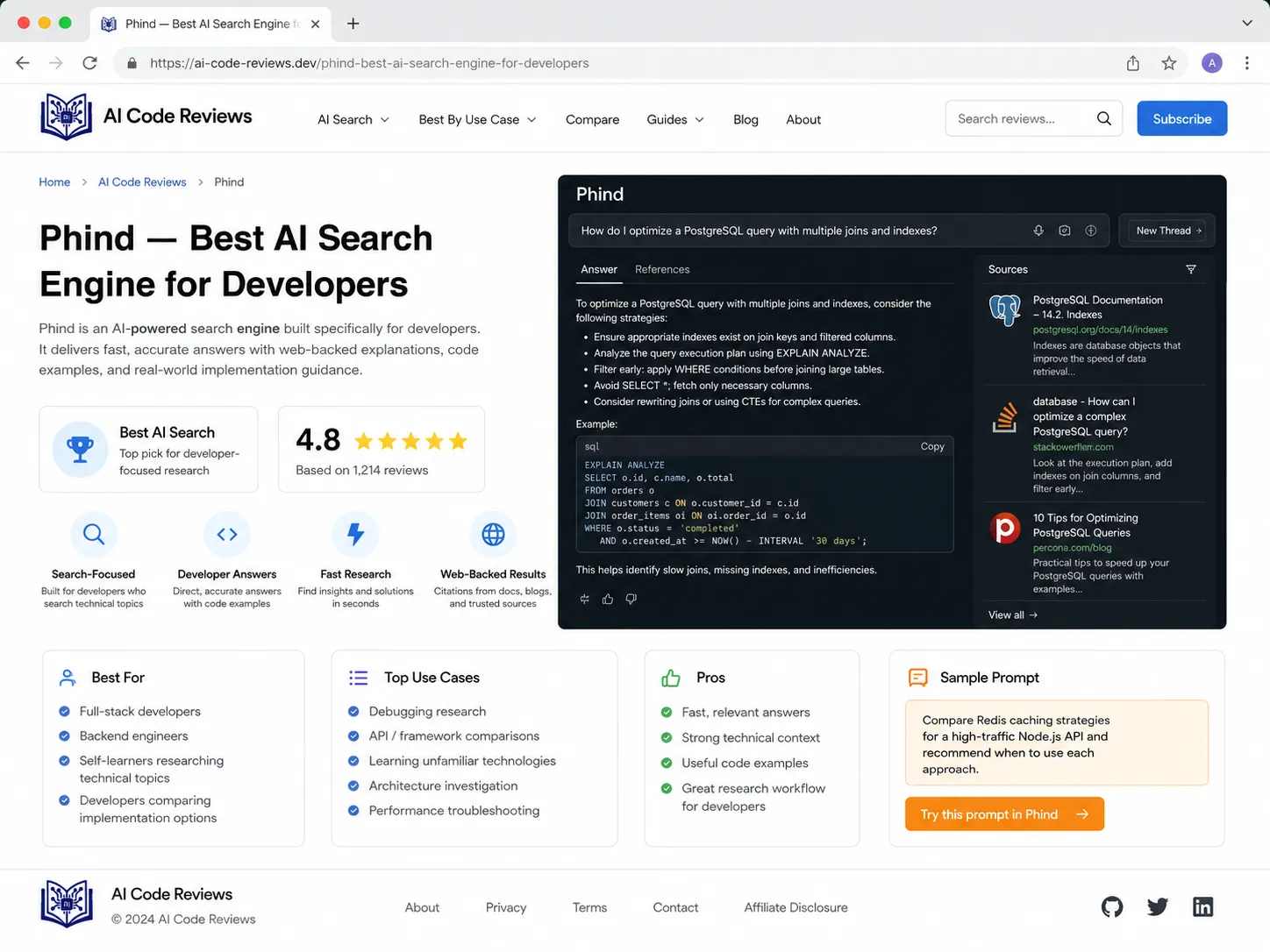This screenshot has width=1270, height=952.
Task: Open the About nav item in header
Action: (803, 119)
